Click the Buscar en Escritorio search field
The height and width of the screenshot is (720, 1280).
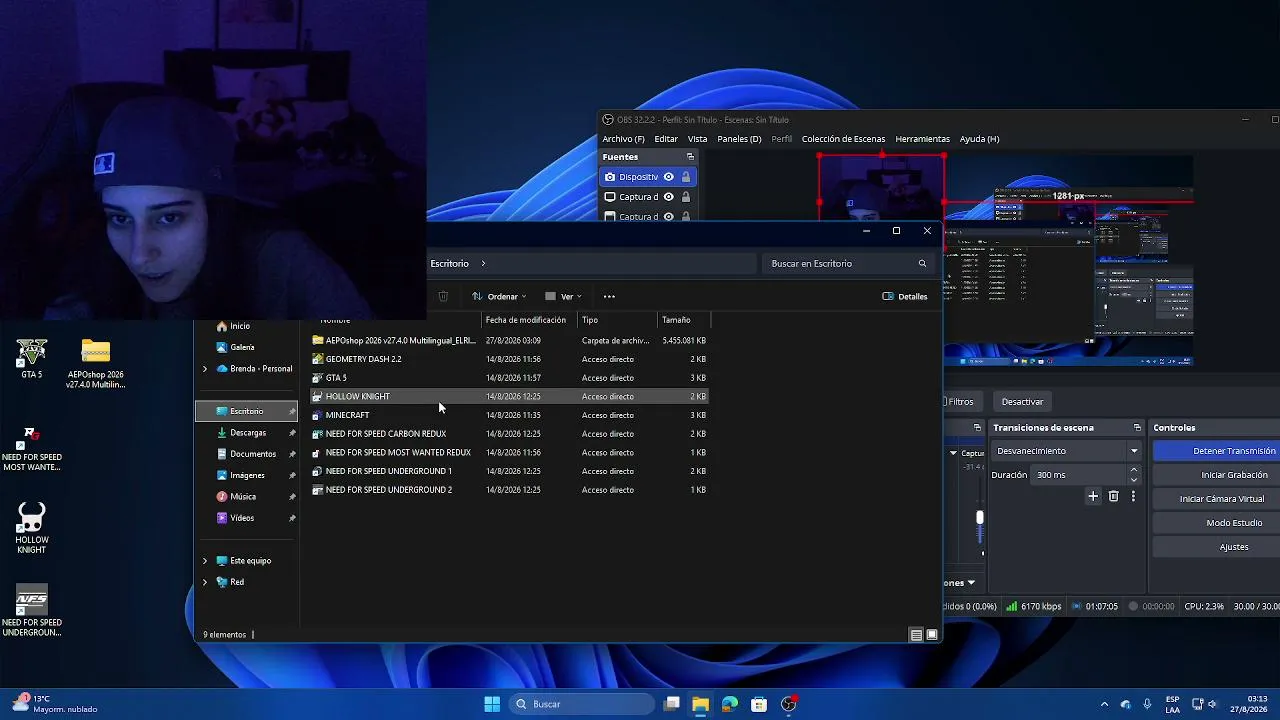tap(848, 264)
